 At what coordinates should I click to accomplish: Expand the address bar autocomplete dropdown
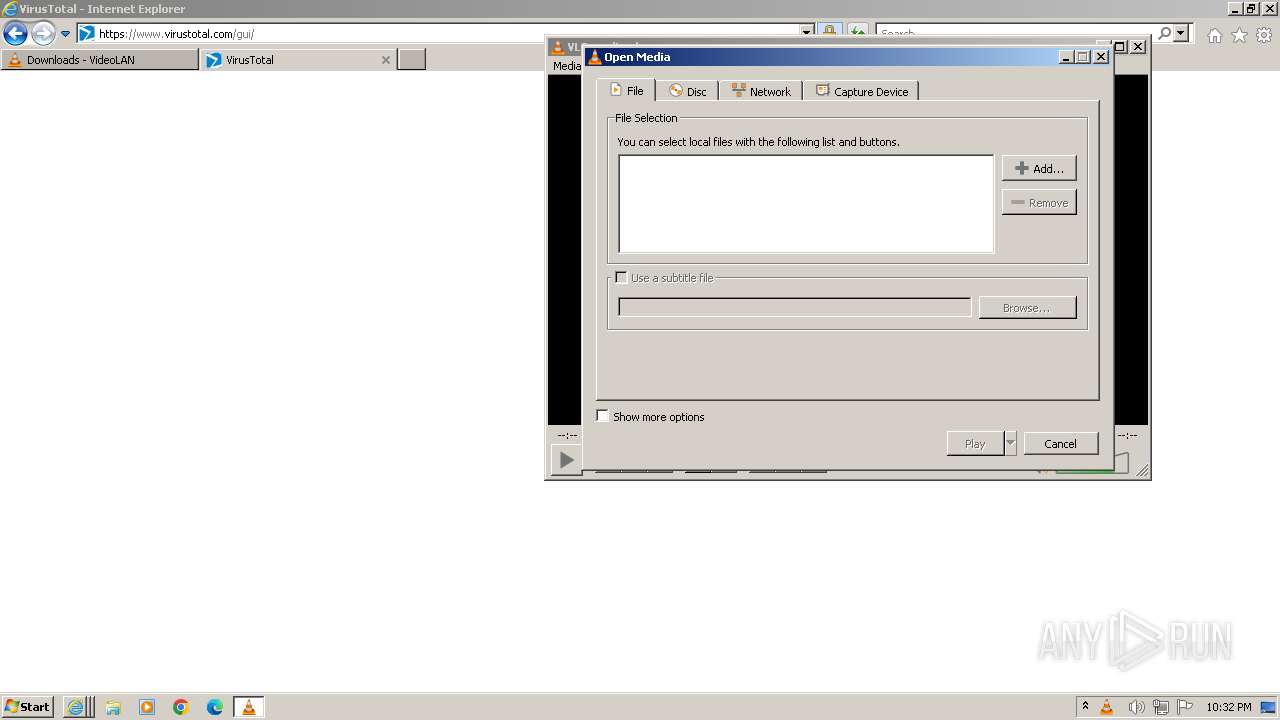pos(807,33)
